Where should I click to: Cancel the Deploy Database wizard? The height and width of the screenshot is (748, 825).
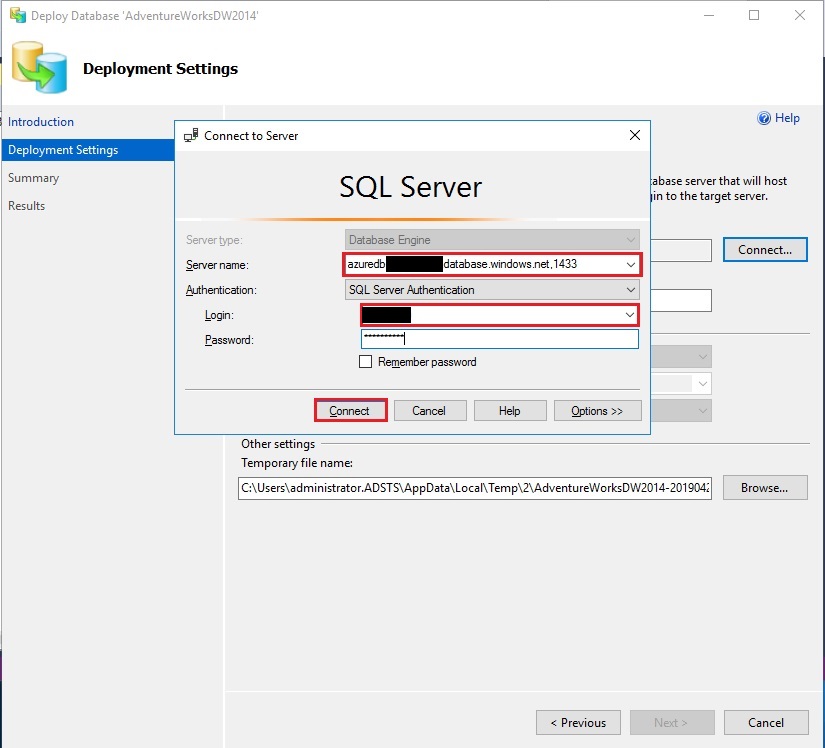(766, 723)
